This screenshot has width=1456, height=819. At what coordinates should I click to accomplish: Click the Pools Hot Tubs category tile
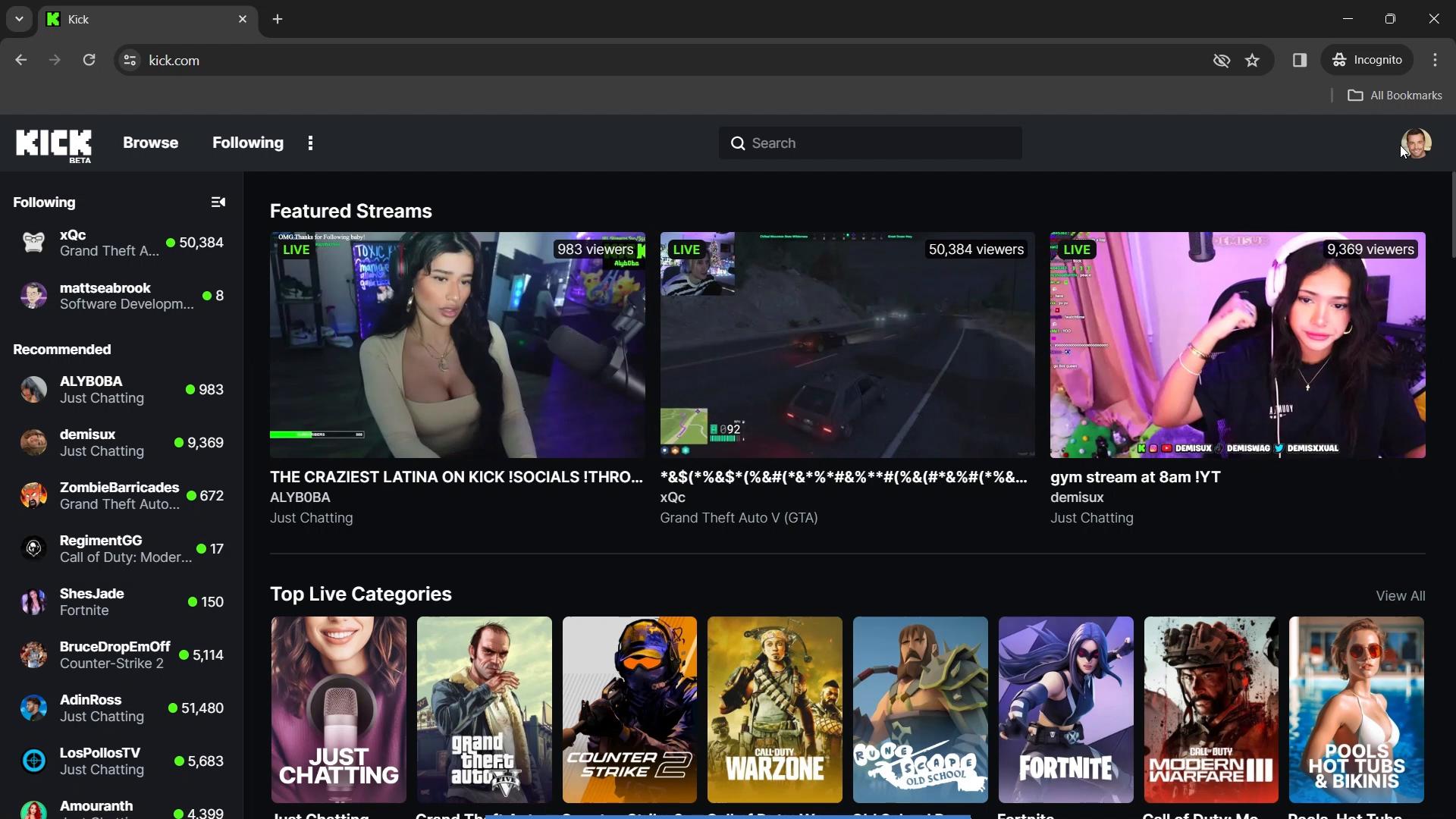(1356, 709)
